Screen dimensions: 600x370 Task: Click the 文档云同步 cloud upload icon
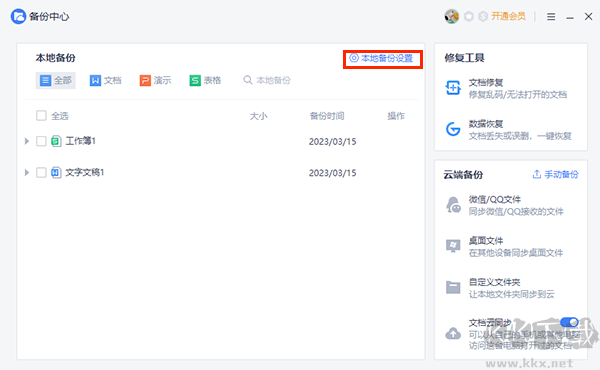453,333
